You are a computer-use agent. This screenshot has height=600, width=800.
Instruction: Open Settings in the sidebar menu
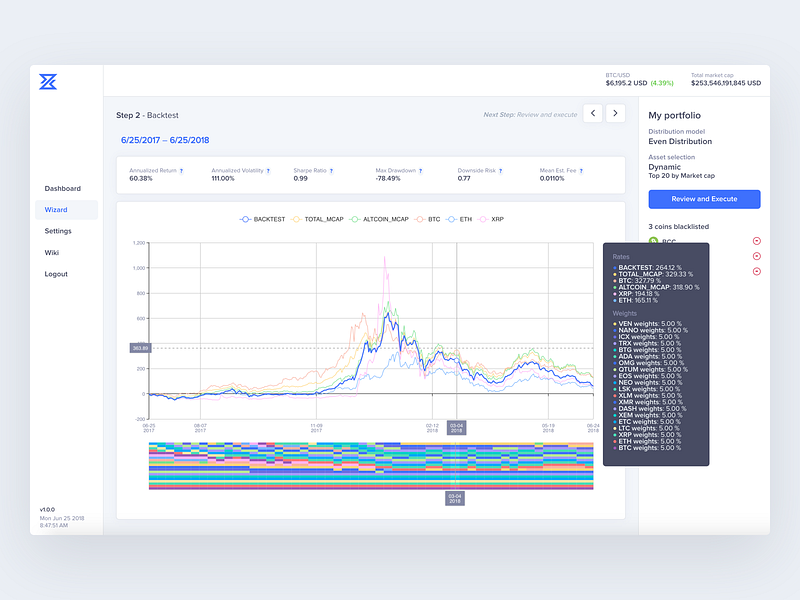tap(58, 231)
